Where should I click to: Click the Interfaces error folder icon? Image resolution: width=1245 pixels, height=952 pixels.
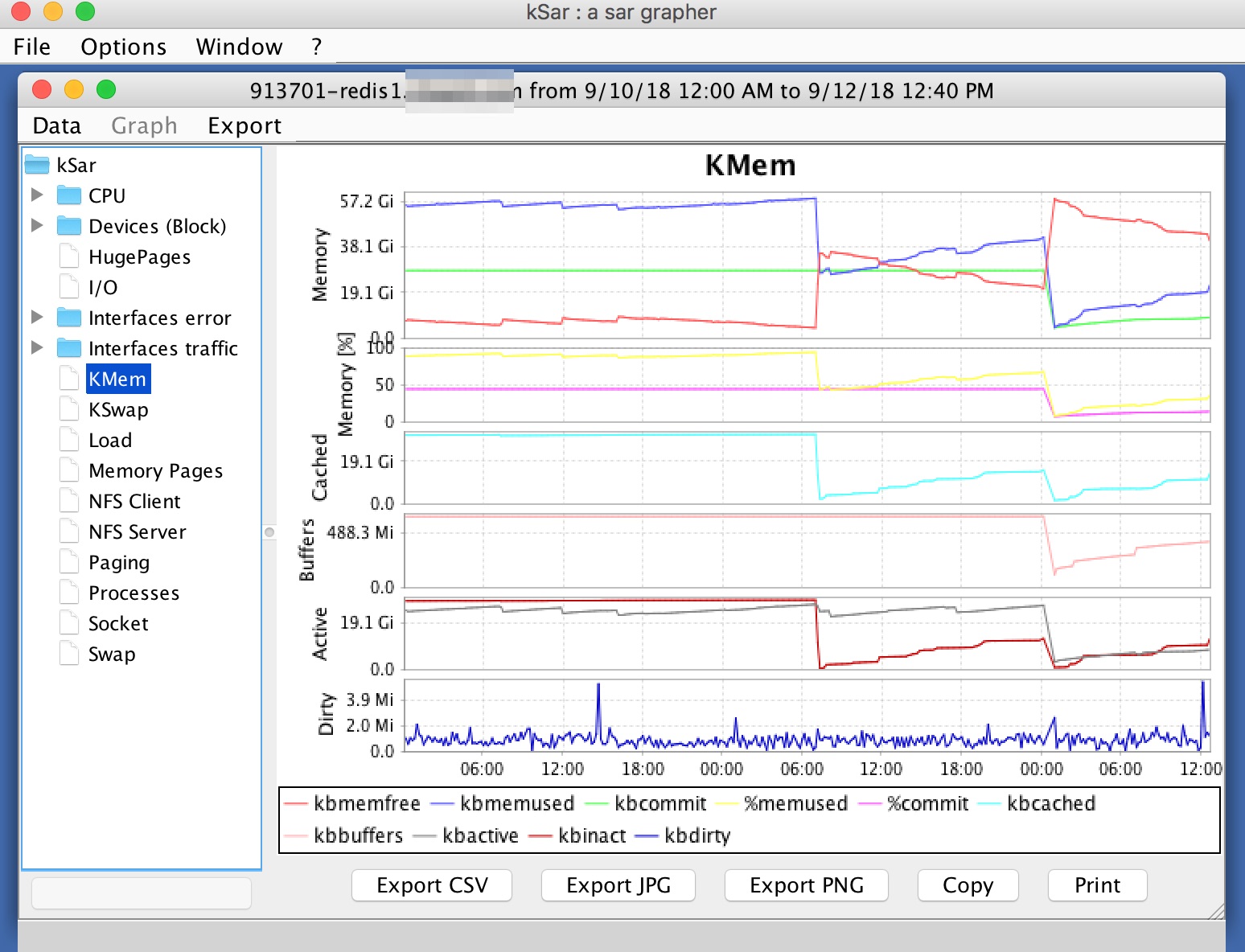pos(69,318)
